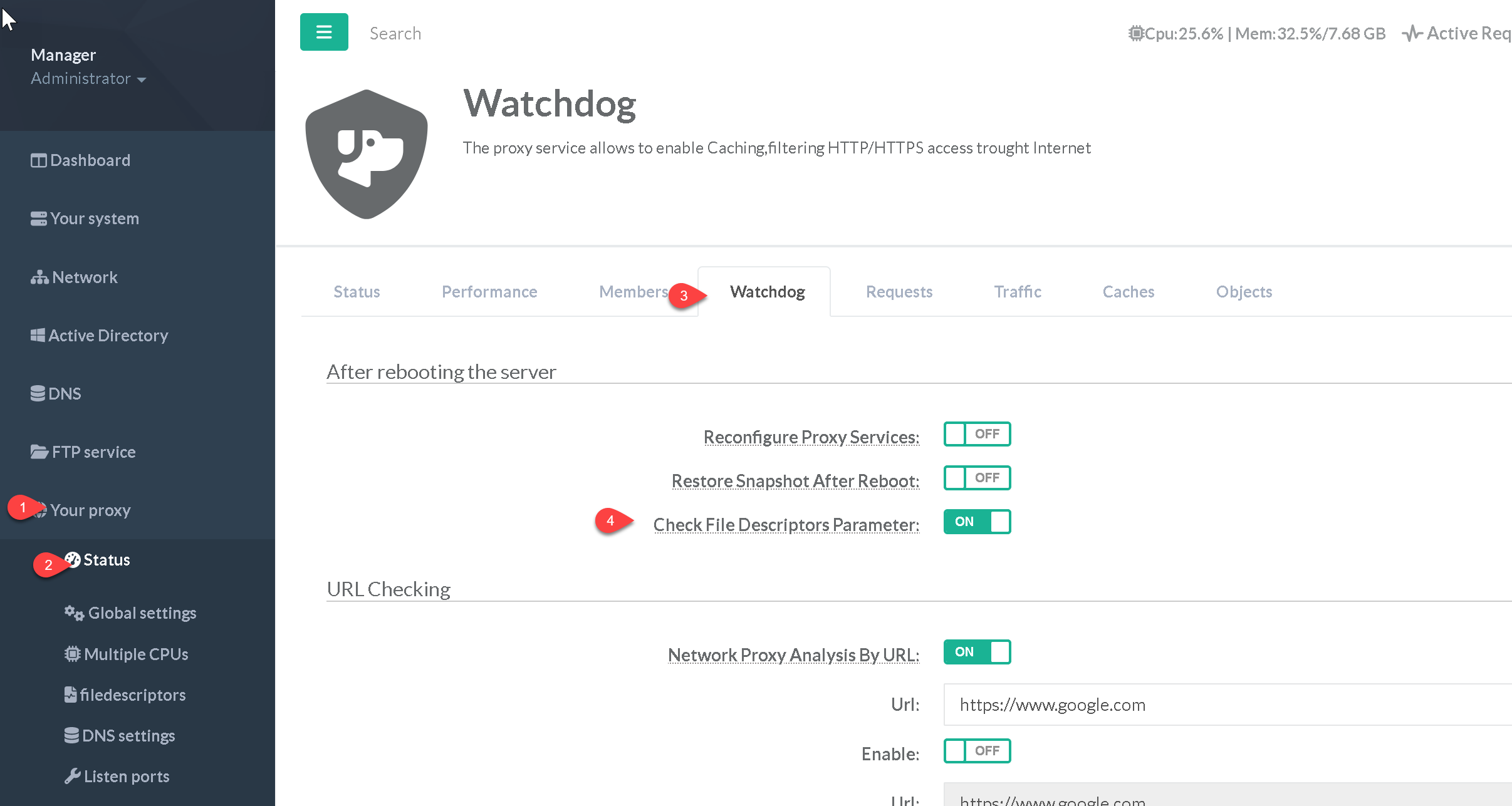Click the green hamburger menu button
This screenshot has width=1512, height=806.
tap(323, 32)
